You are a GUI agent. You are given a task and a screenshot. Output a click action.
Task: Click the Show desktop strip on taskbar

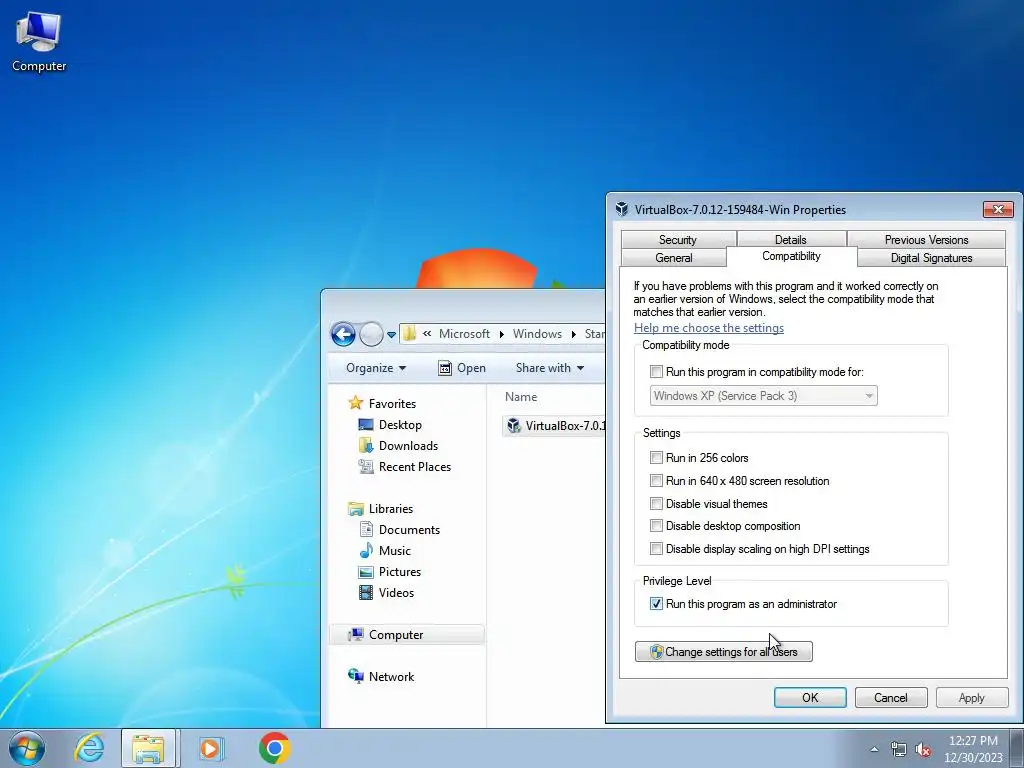tap(1017, 748)
